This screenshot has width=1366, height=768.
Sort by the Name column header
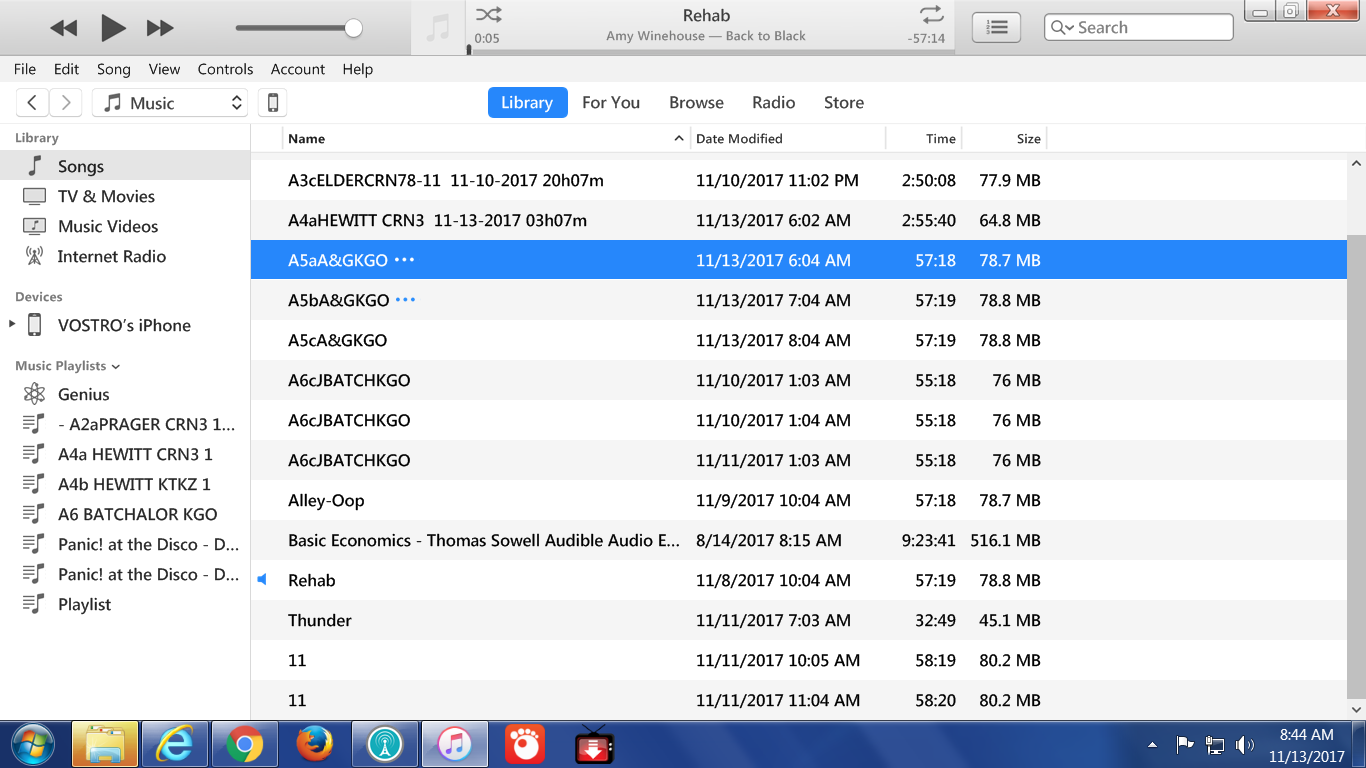[x=486, y=138]
